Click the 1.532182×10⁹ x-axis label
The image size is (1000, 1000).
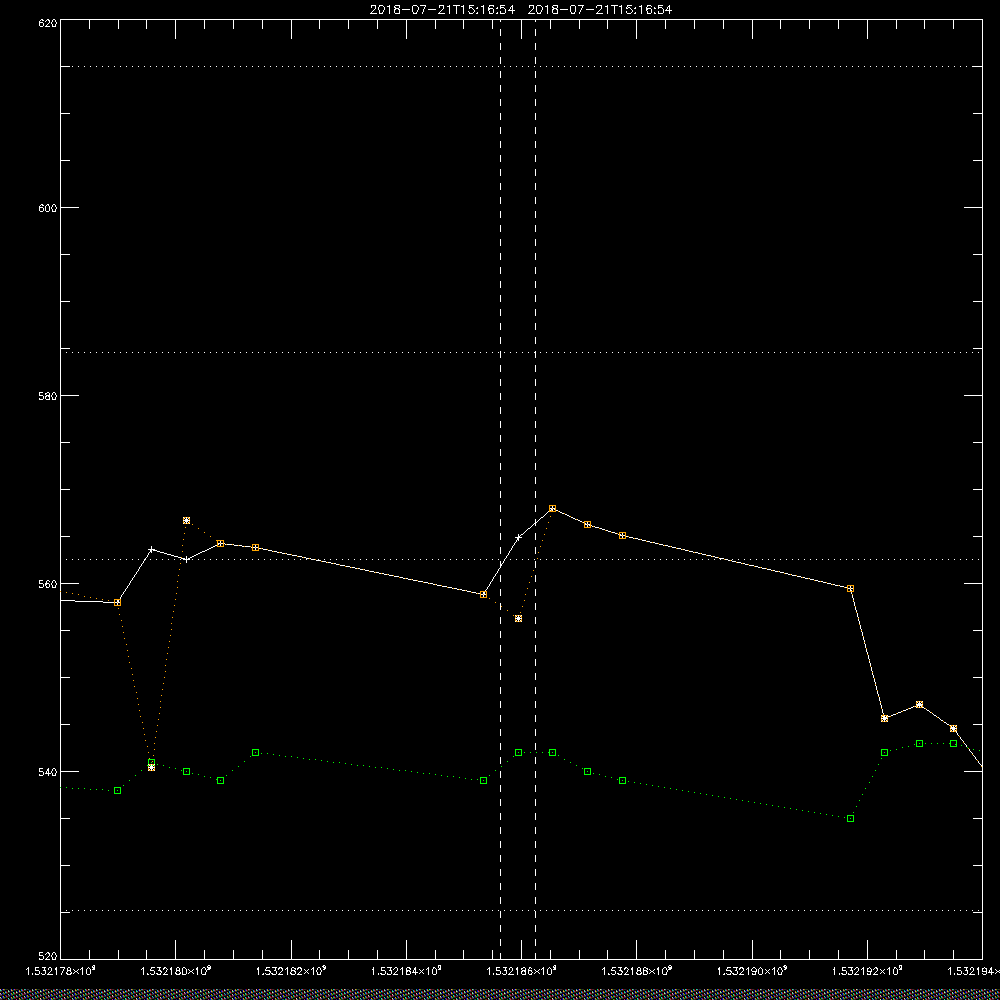[x=291, y=971]
